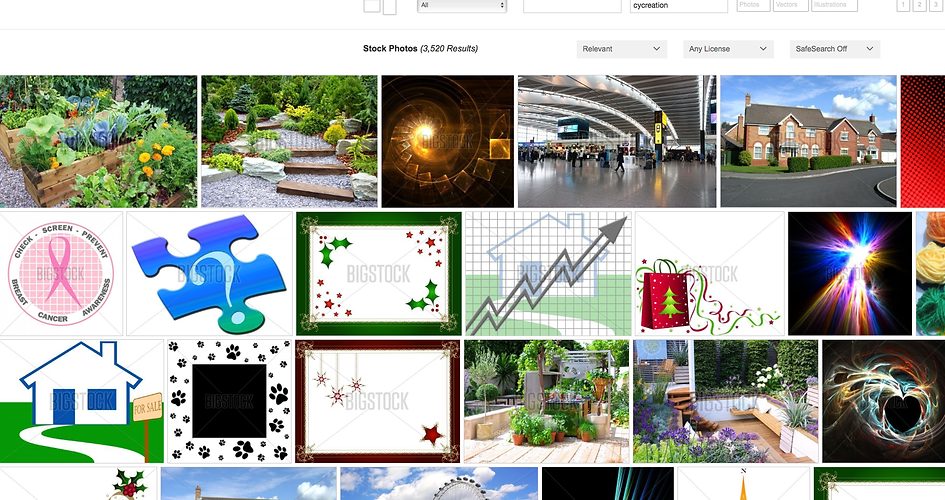Open the paw print frame image
Screen dimensions: 945x500
[x=229, y=401]
